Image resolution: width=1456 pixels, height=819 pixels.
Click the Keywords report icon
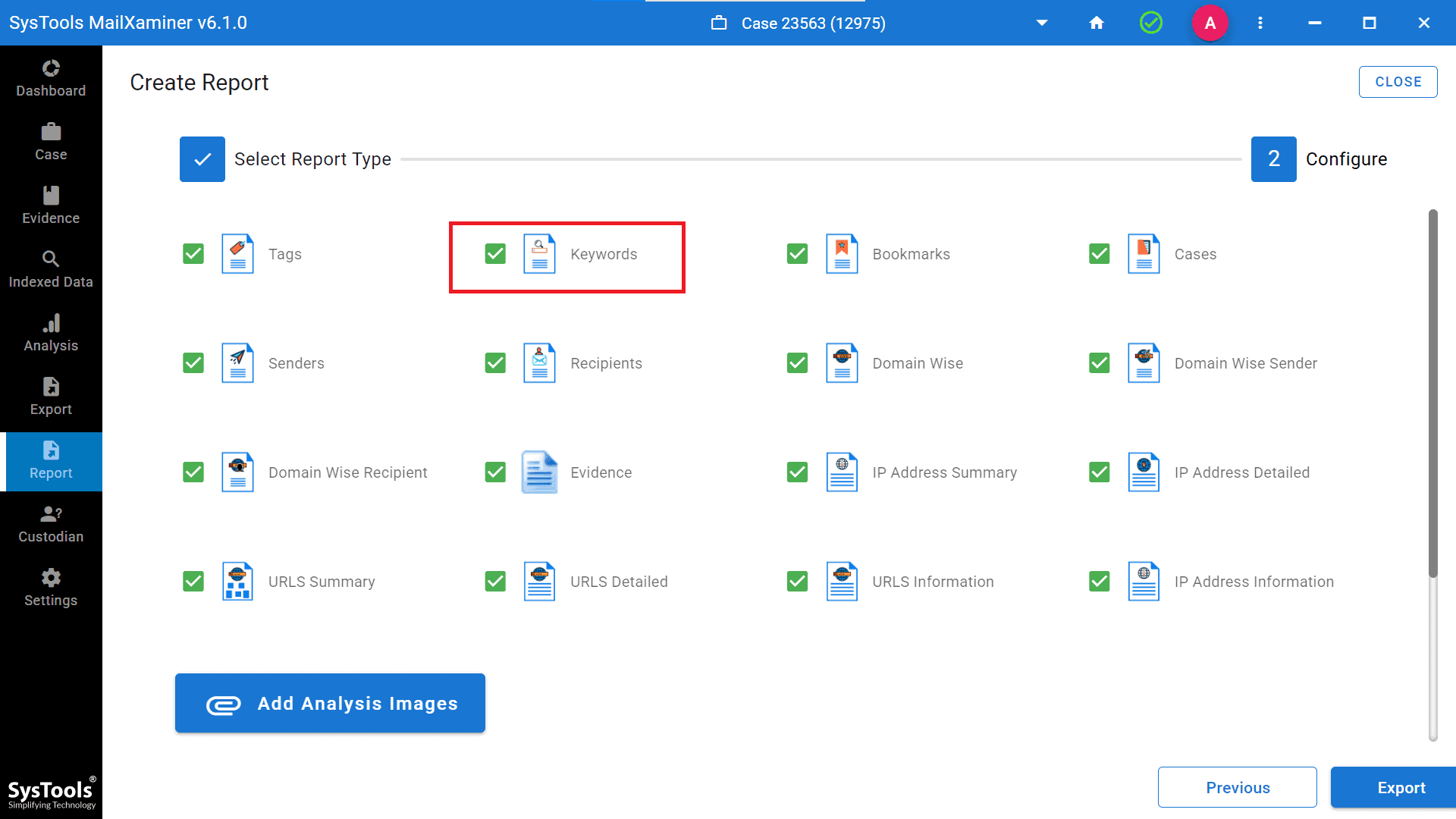pyautogui.click(x=539, y=253)
